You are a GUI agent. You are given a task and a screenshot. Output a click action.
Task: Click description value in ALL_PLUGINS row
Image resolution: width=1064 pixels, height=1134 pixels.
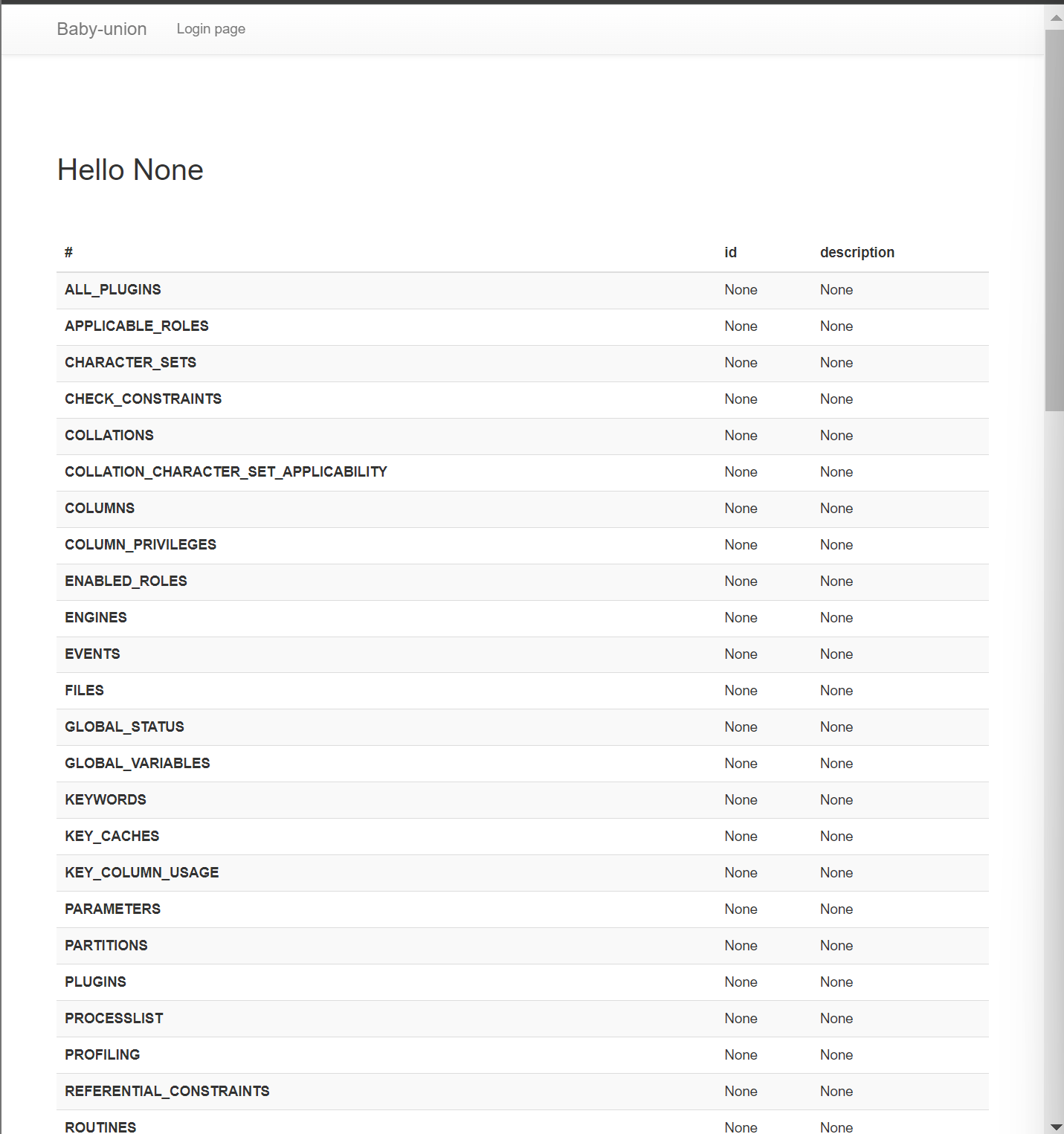click(x=836, y=290)
